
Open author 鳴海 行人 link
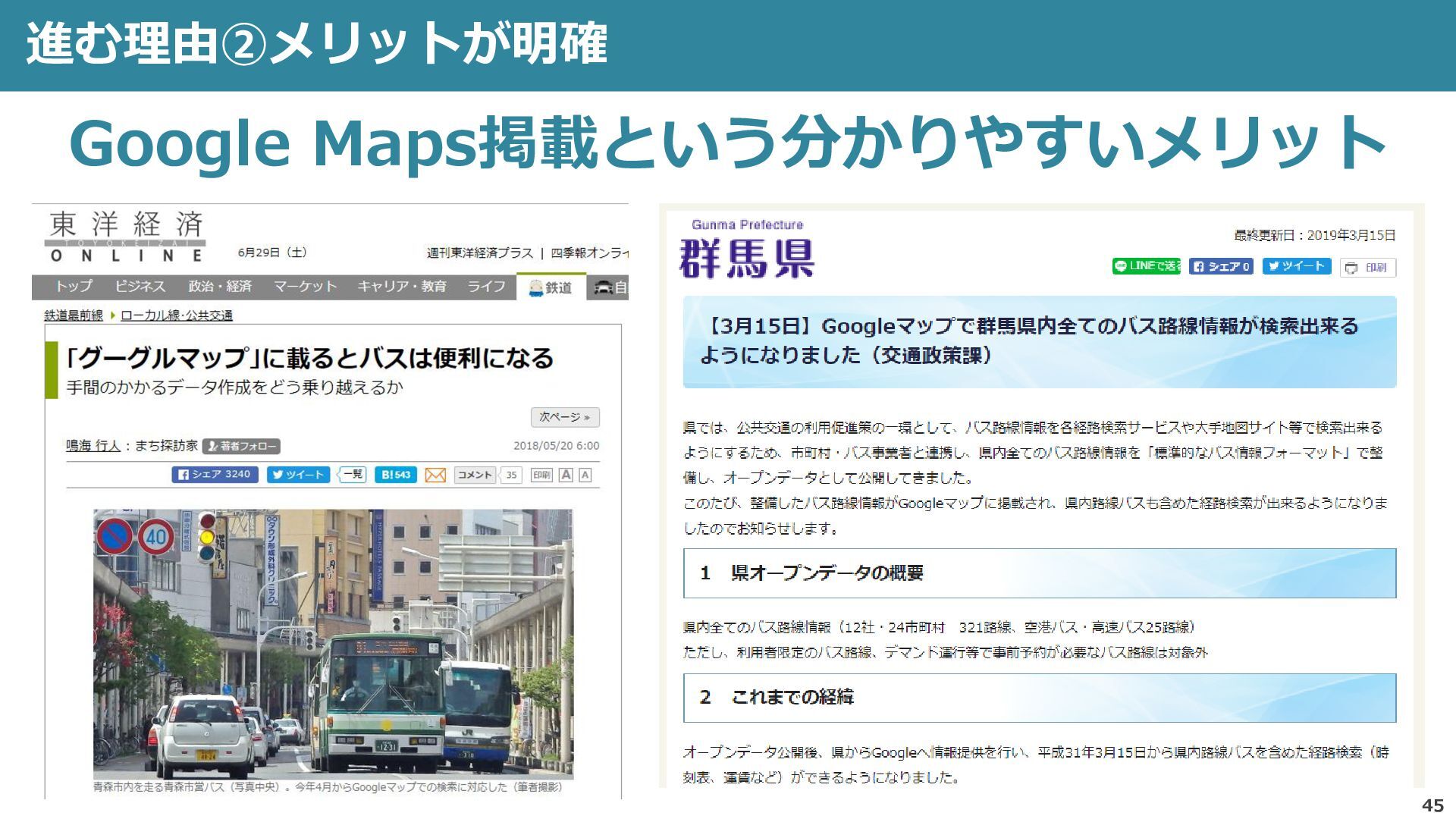click(93, 446)
